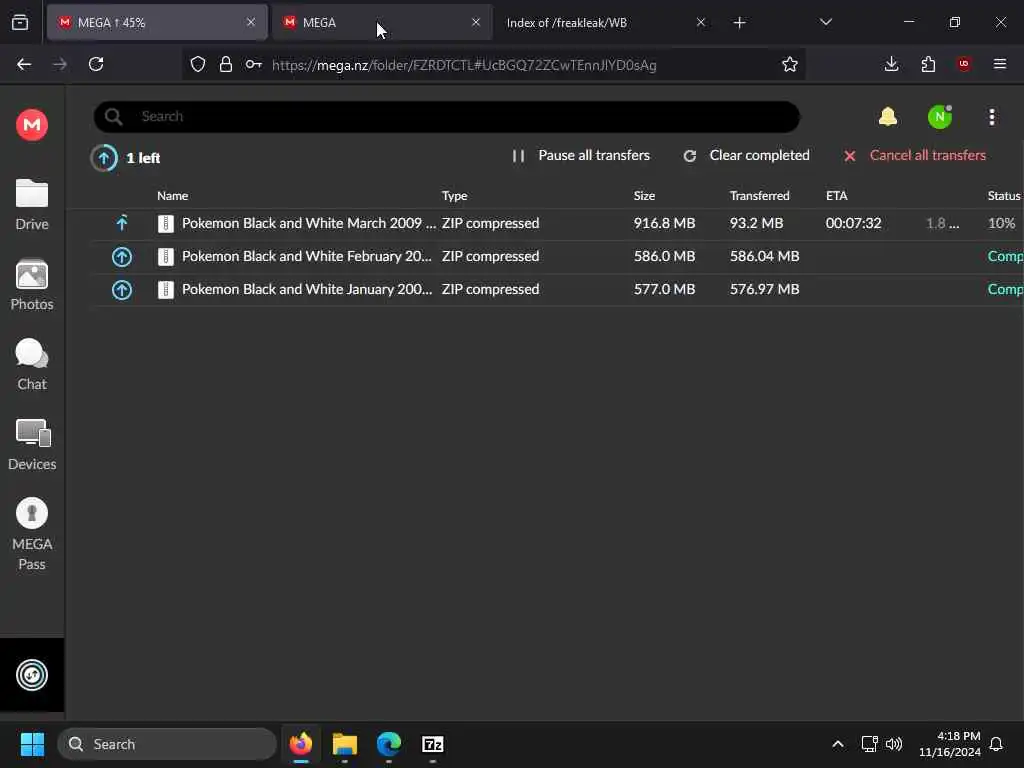The height and width of the screenshot is (768, 1024).
Task: Click the 586.04 MB transferred value
Action: [x=765, y=257]
